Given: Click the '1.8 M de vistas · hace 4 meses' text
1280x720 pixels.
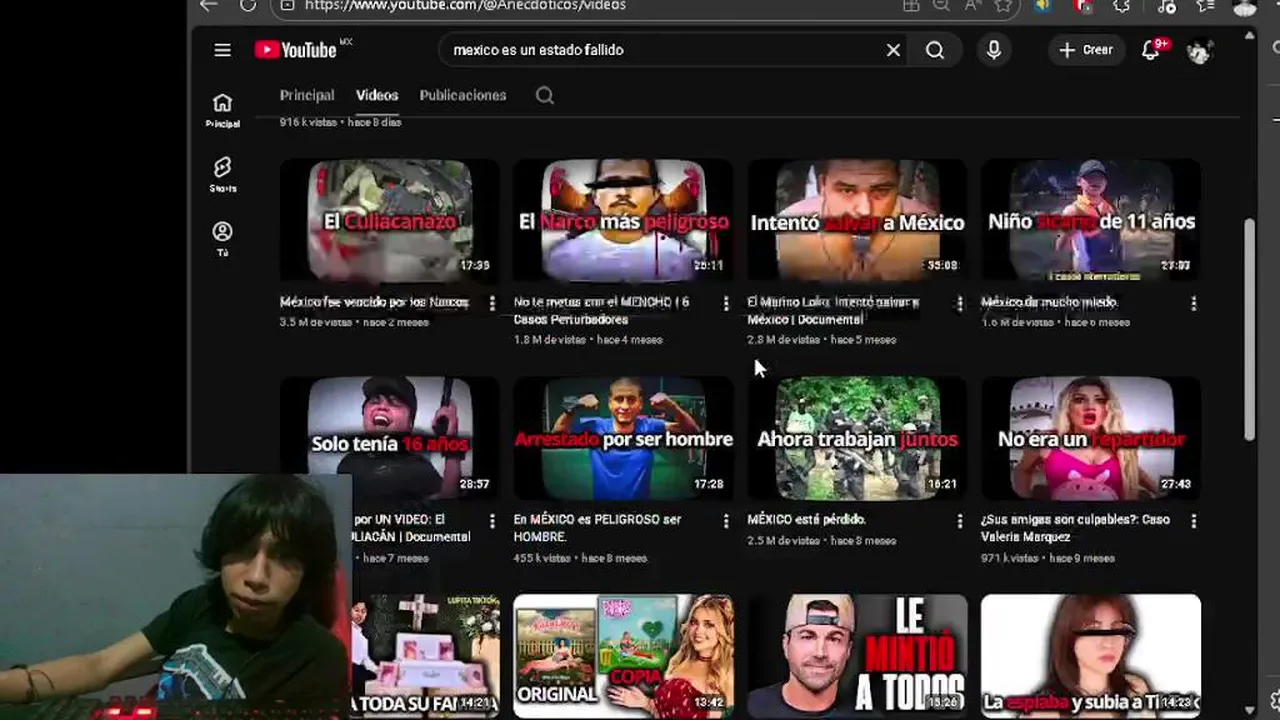Looking at the screenshot, I should coord(588,340).
